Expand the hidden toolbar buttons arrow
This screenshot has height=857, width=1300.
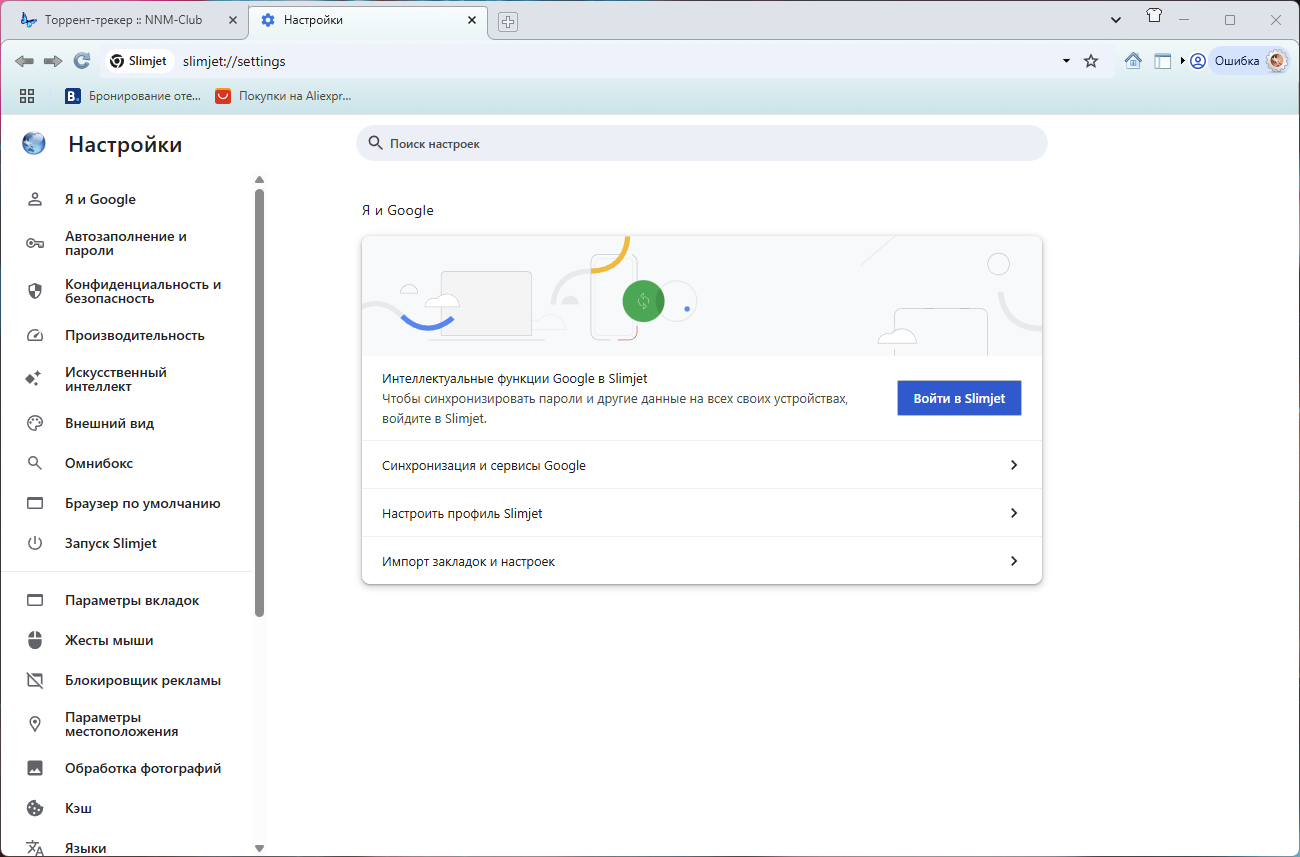pos(1182,61)
